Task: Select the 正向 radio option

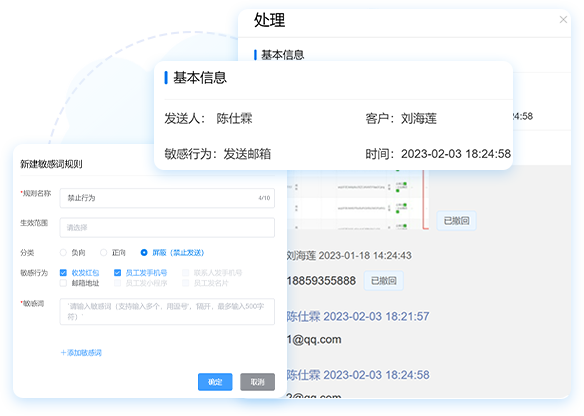Action: pos(104,253)
